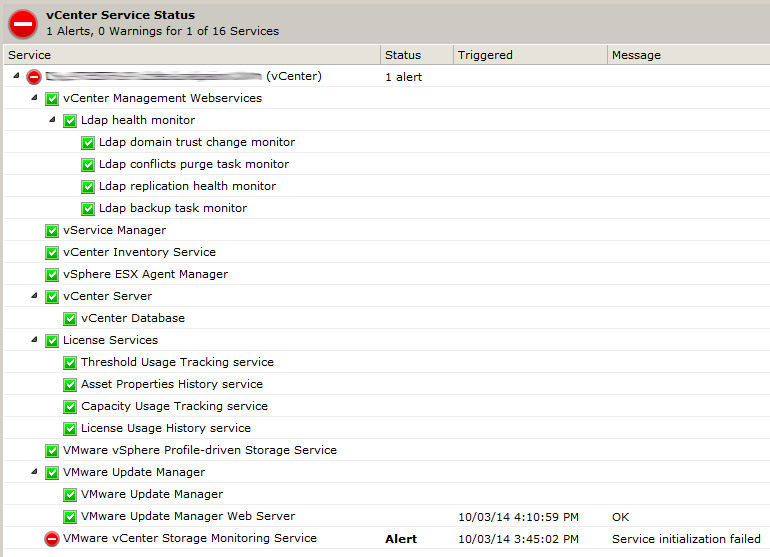Screen dimensions: 770x557
Task: Click green icon for Ldap backup task monitor
Action: [88, 209]
